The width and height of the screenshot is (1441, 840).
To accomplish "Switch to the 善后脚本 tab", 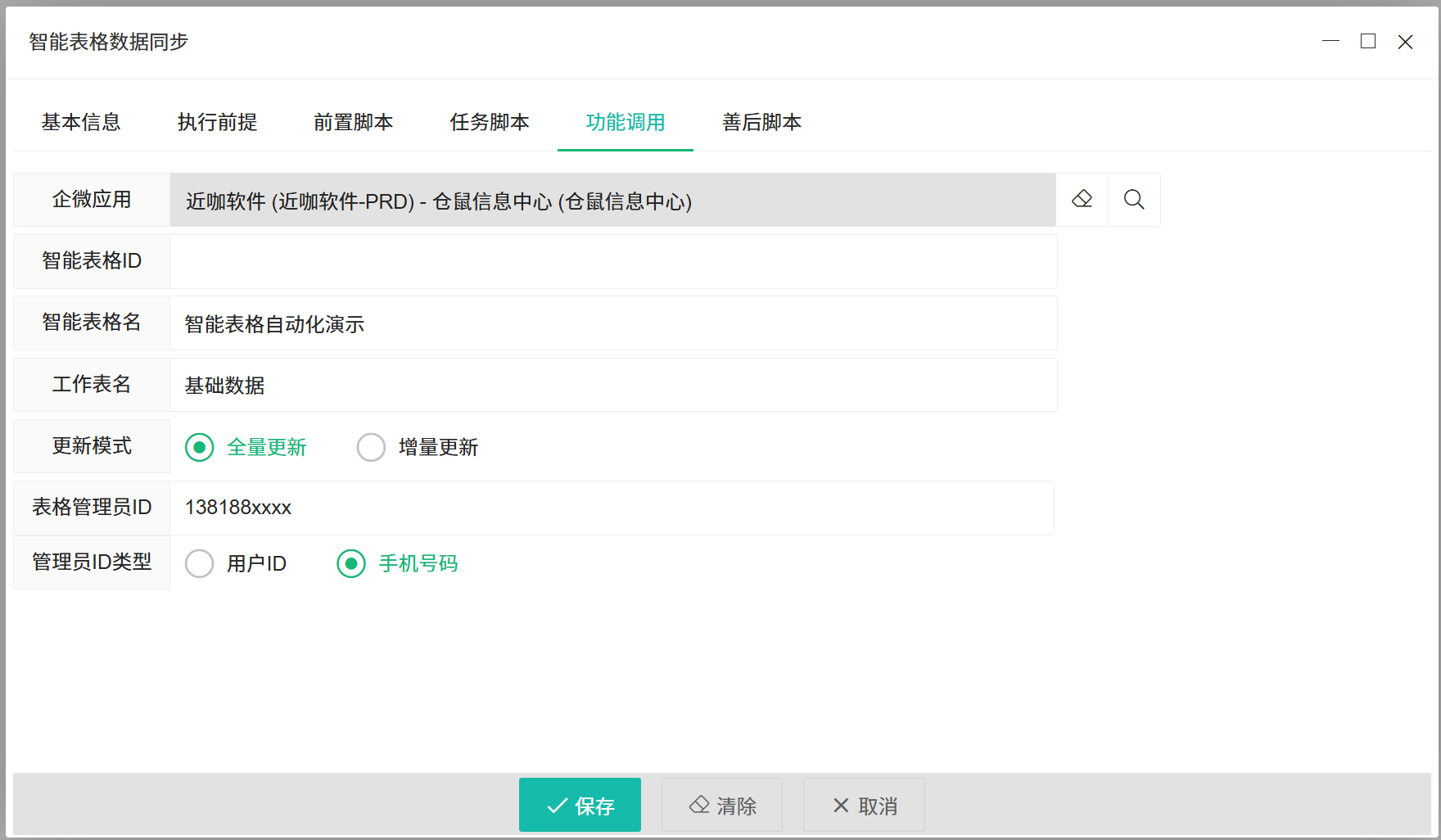I will [x=761, y=123].
